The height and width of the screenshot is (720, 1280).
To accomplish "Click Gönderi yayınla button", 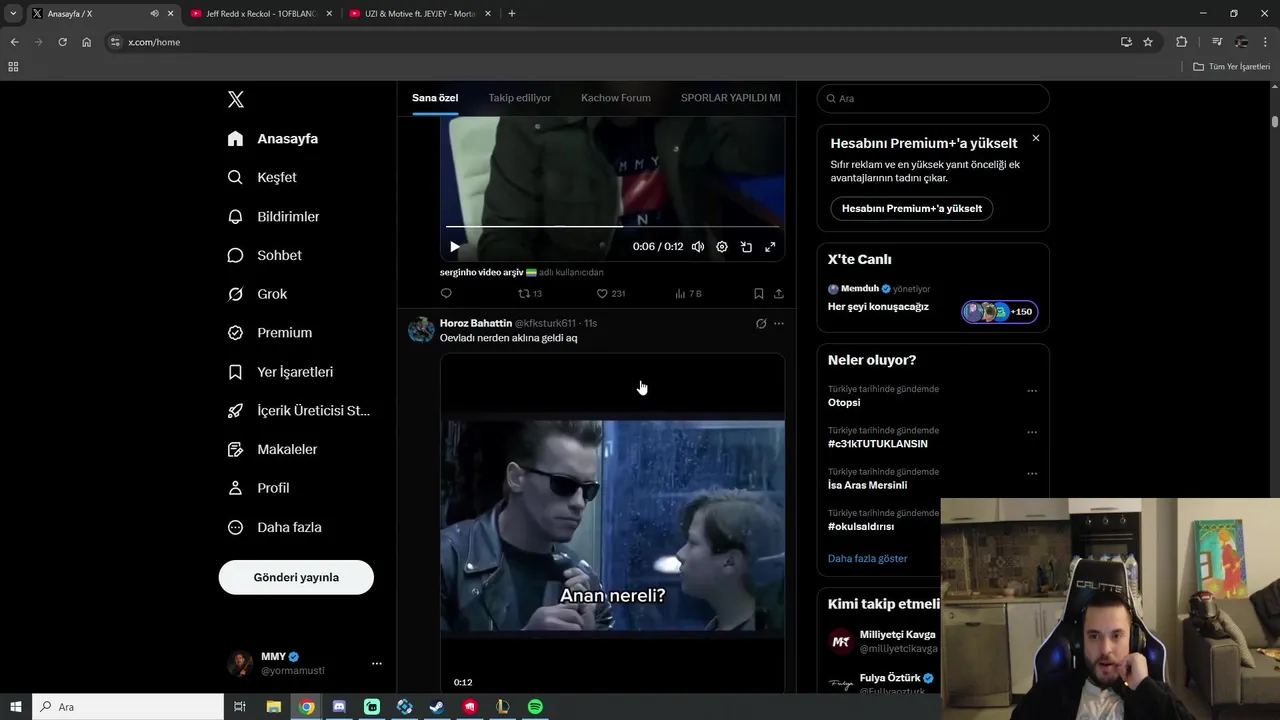I will click(x=296, y=577).
